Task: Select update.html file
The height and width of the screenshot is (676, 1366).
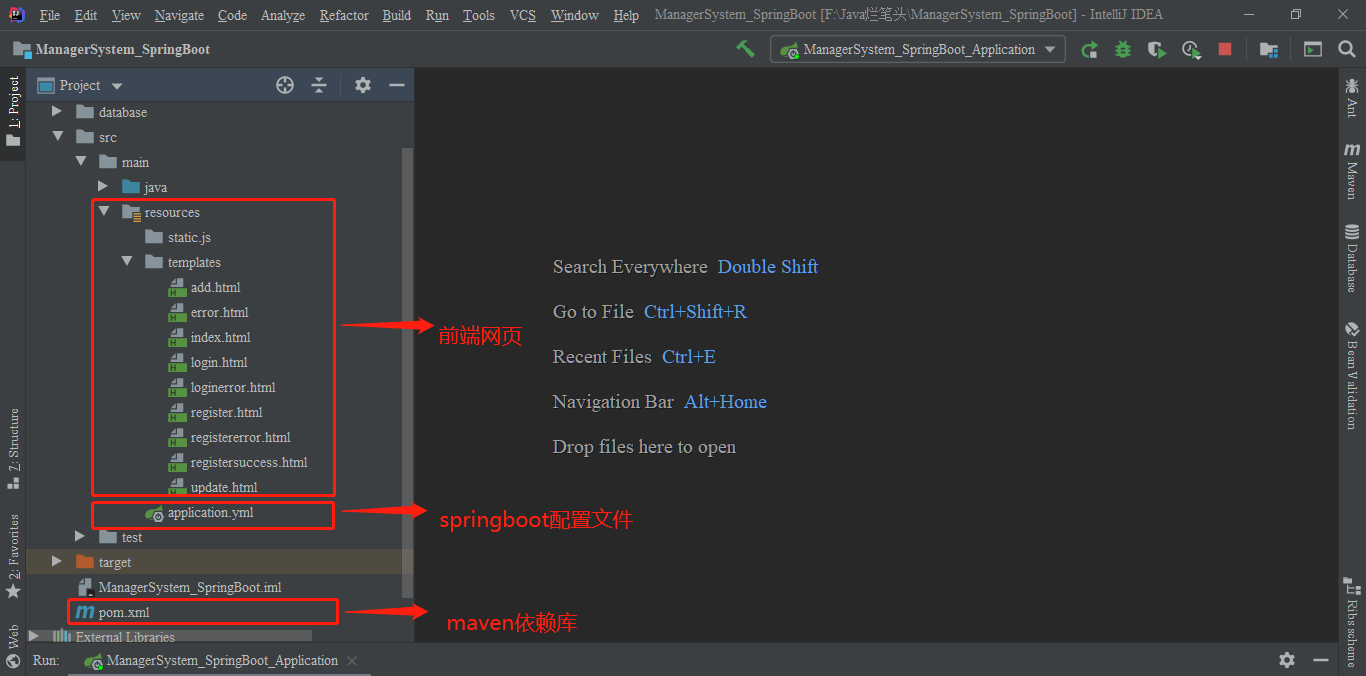Action: click(x=223, y=487)
